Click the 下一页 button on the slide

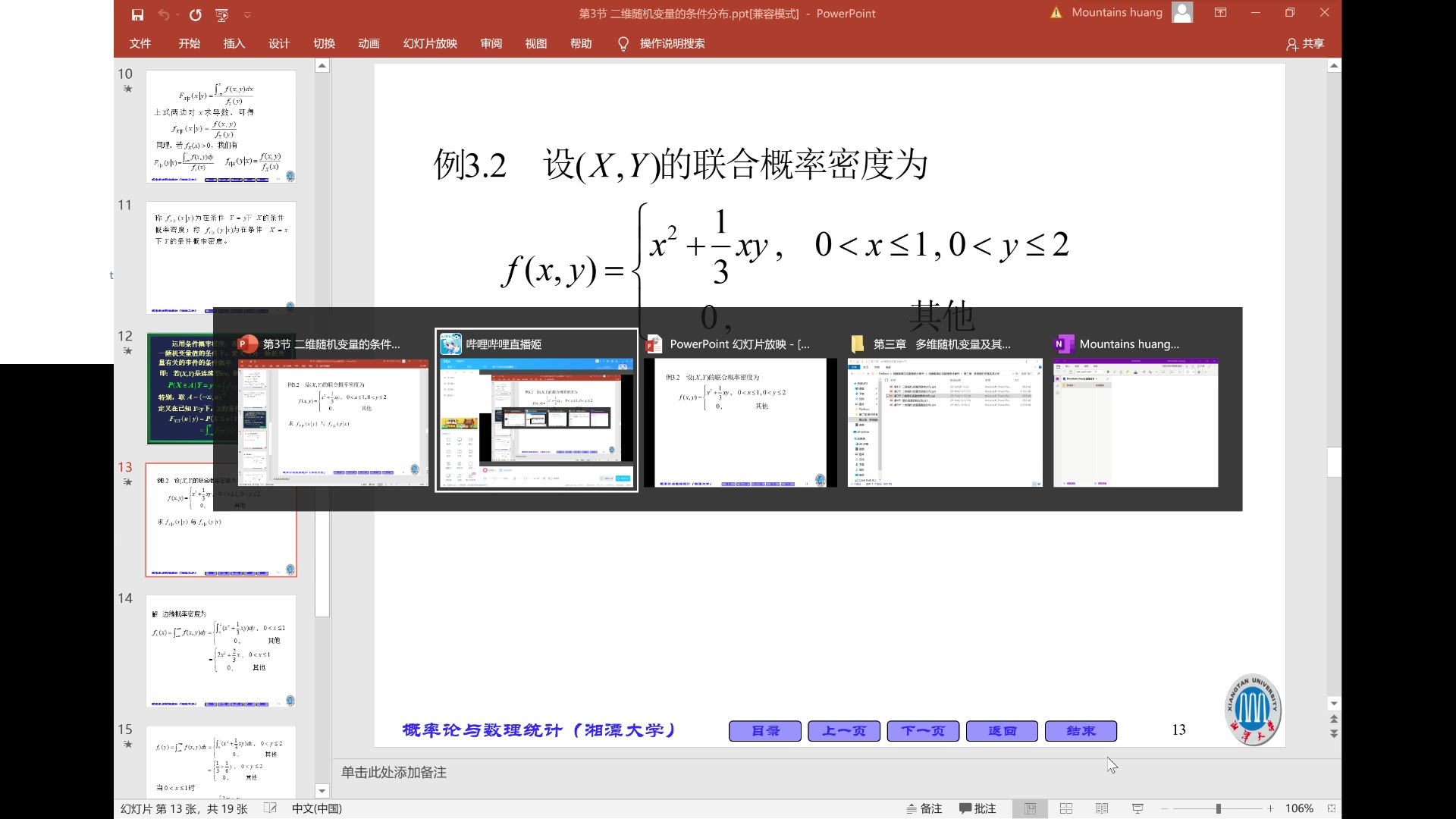click(x=923, y=730)
